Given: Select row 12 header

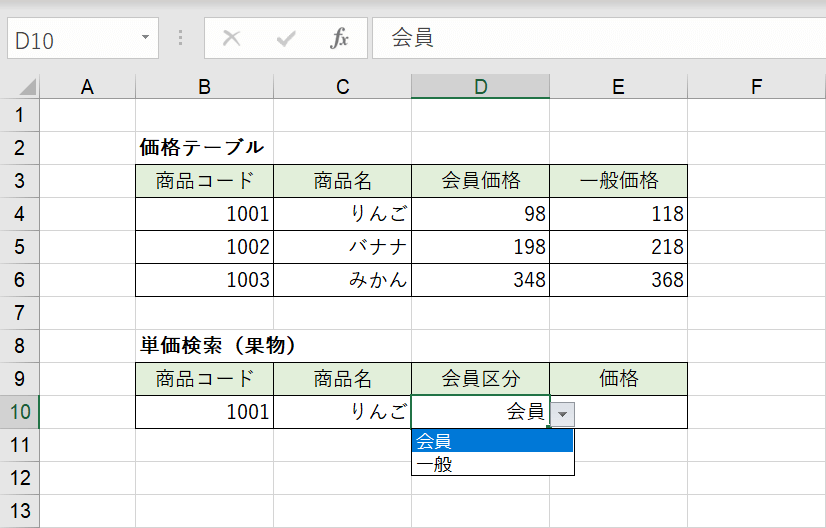Looking at the screenshot, I should (19, 478).
